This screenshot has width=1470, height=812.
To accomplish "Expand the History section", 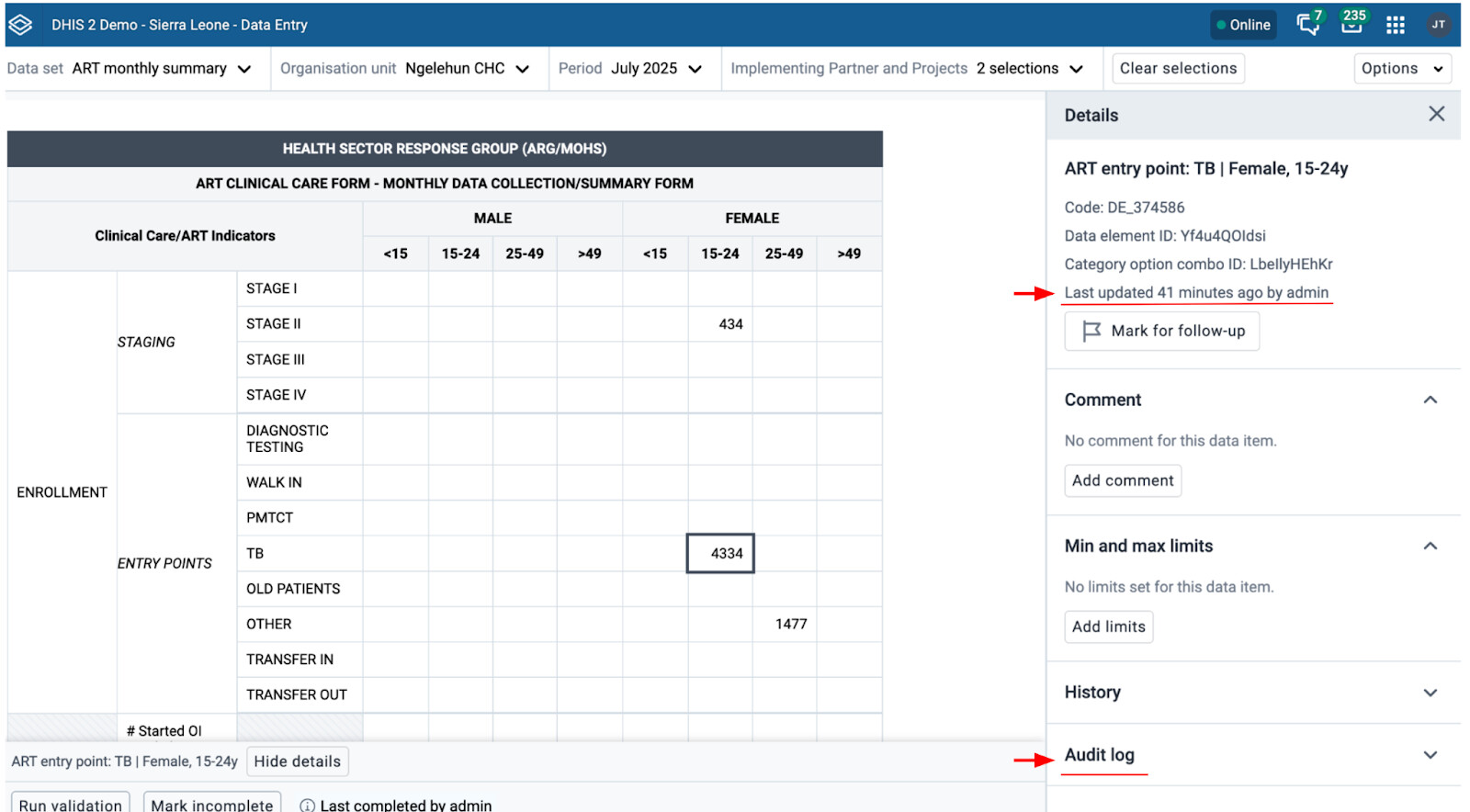I will (1430, 693).
